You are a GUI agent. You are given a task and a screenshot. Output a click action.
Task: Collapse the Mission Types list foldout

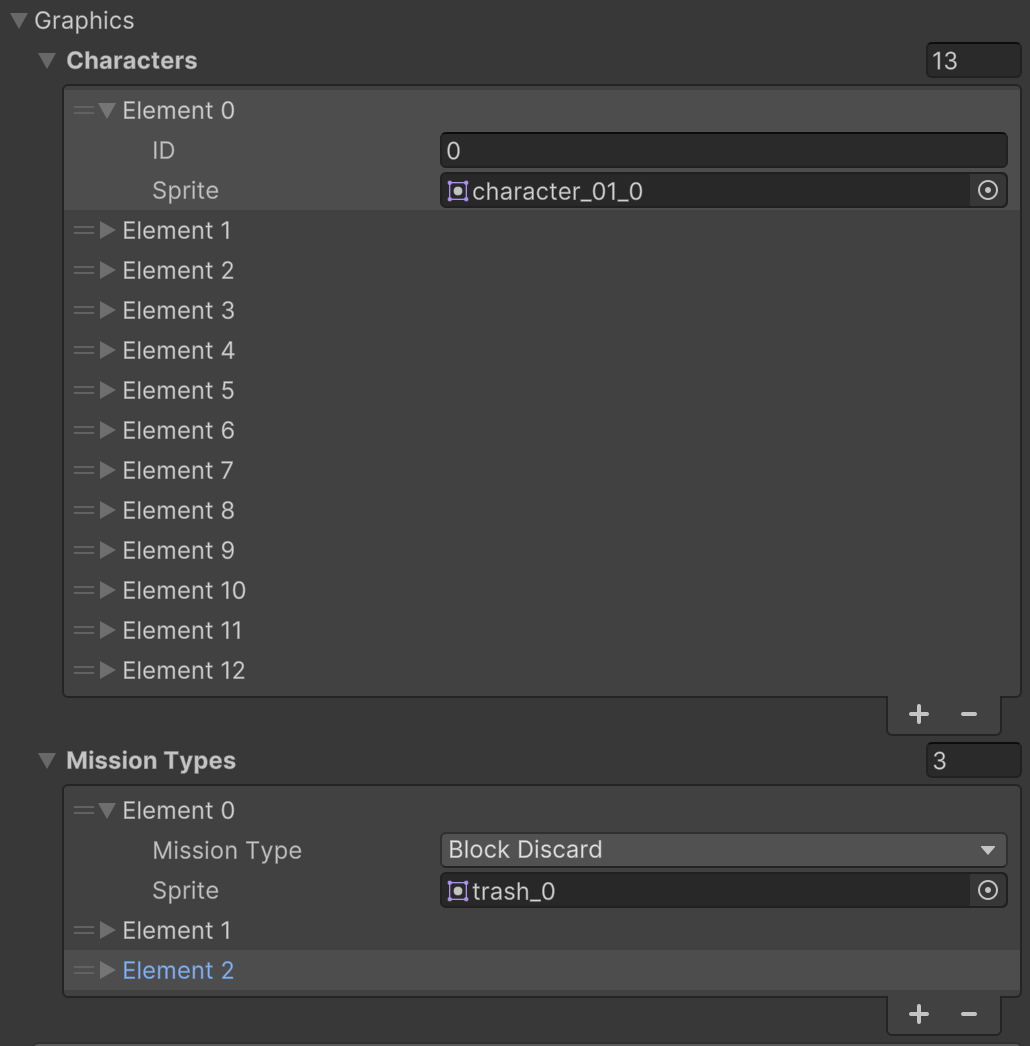pyautogui.click(x=47, y=760)
